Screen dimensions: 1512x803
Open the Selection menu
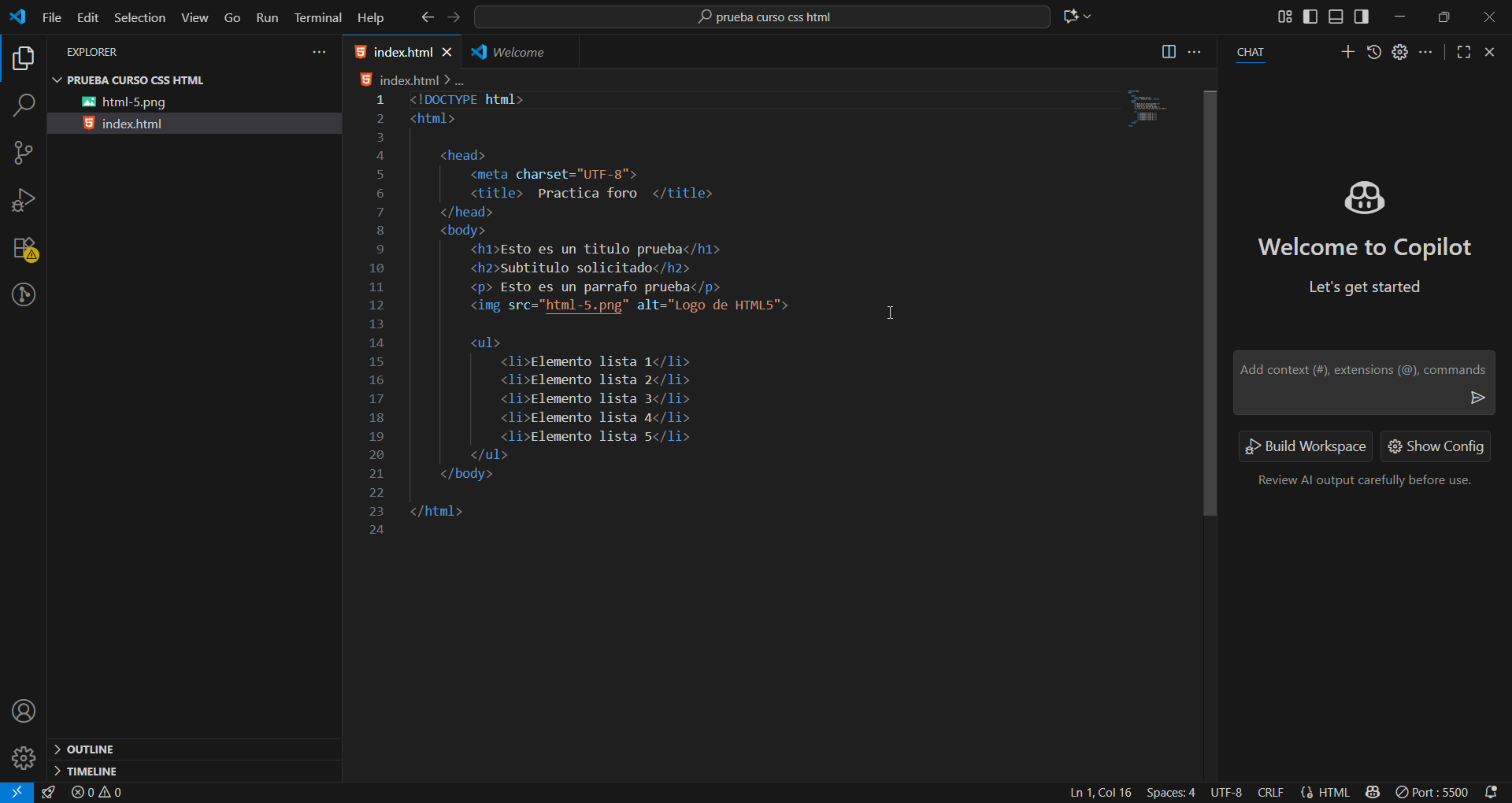coord(139,17)
